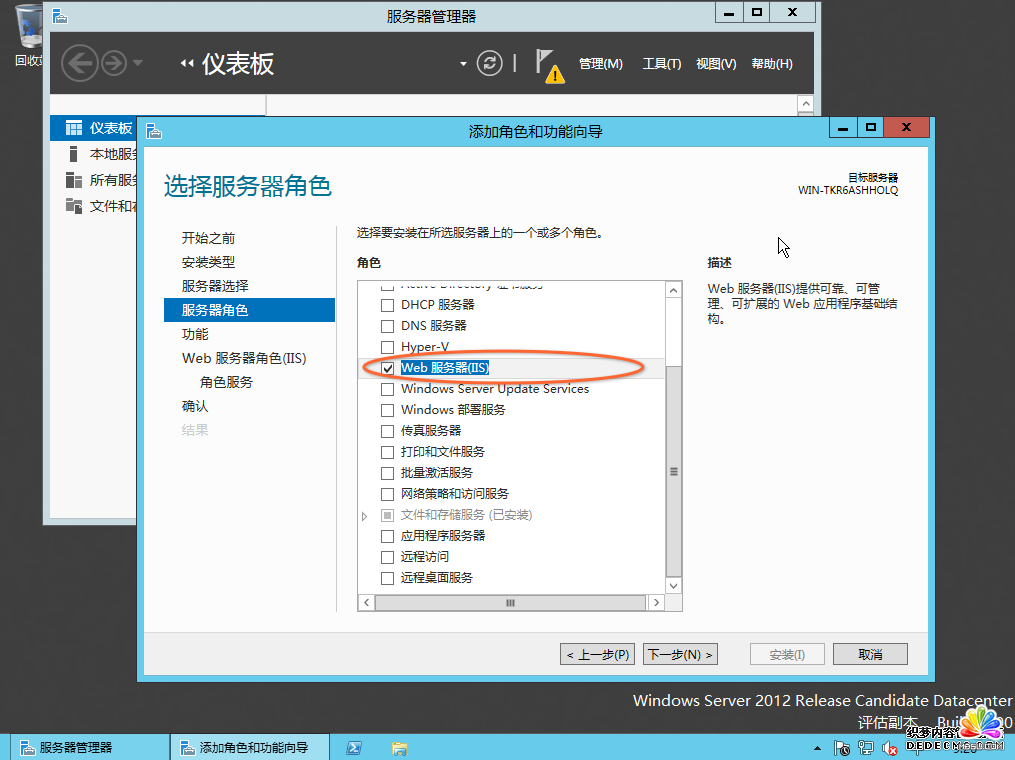Open the navigation history dropdown arrow
This screenshot has height=760, width=1015.
click(x=137, y=63)
